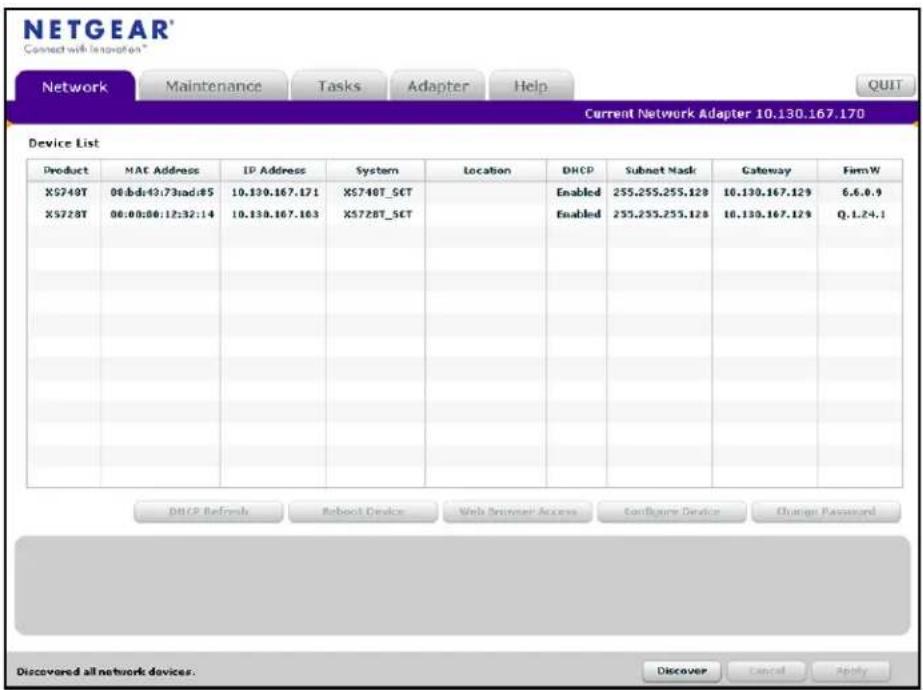923x690 pixels.
Task: Select the XS728T product row
Action: pos(464,214)
